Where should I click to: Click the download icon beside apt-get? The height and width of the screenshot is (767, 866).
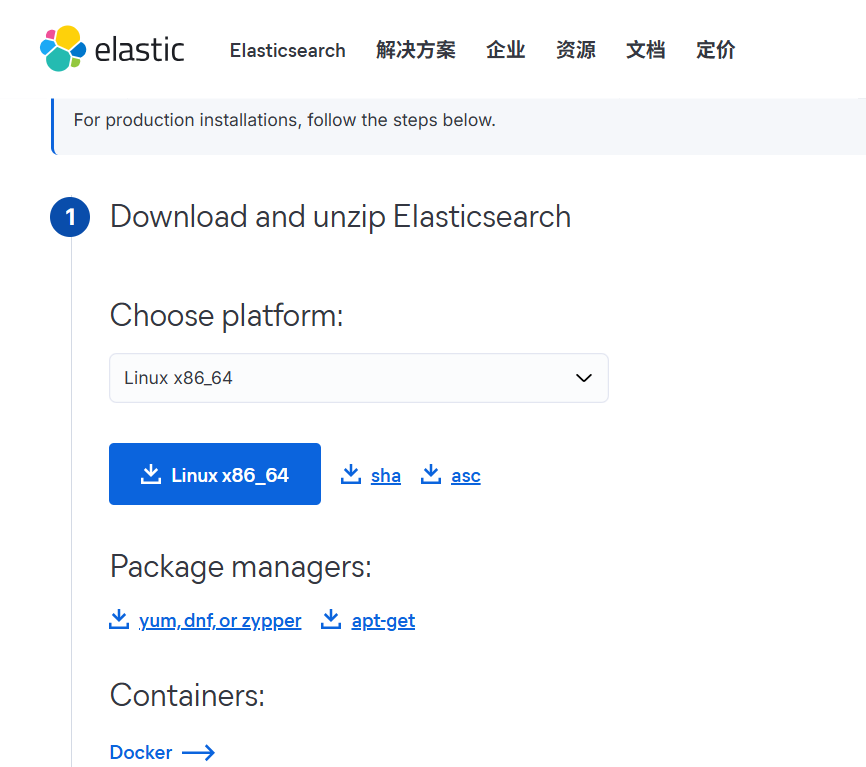(x=331, y=619)
